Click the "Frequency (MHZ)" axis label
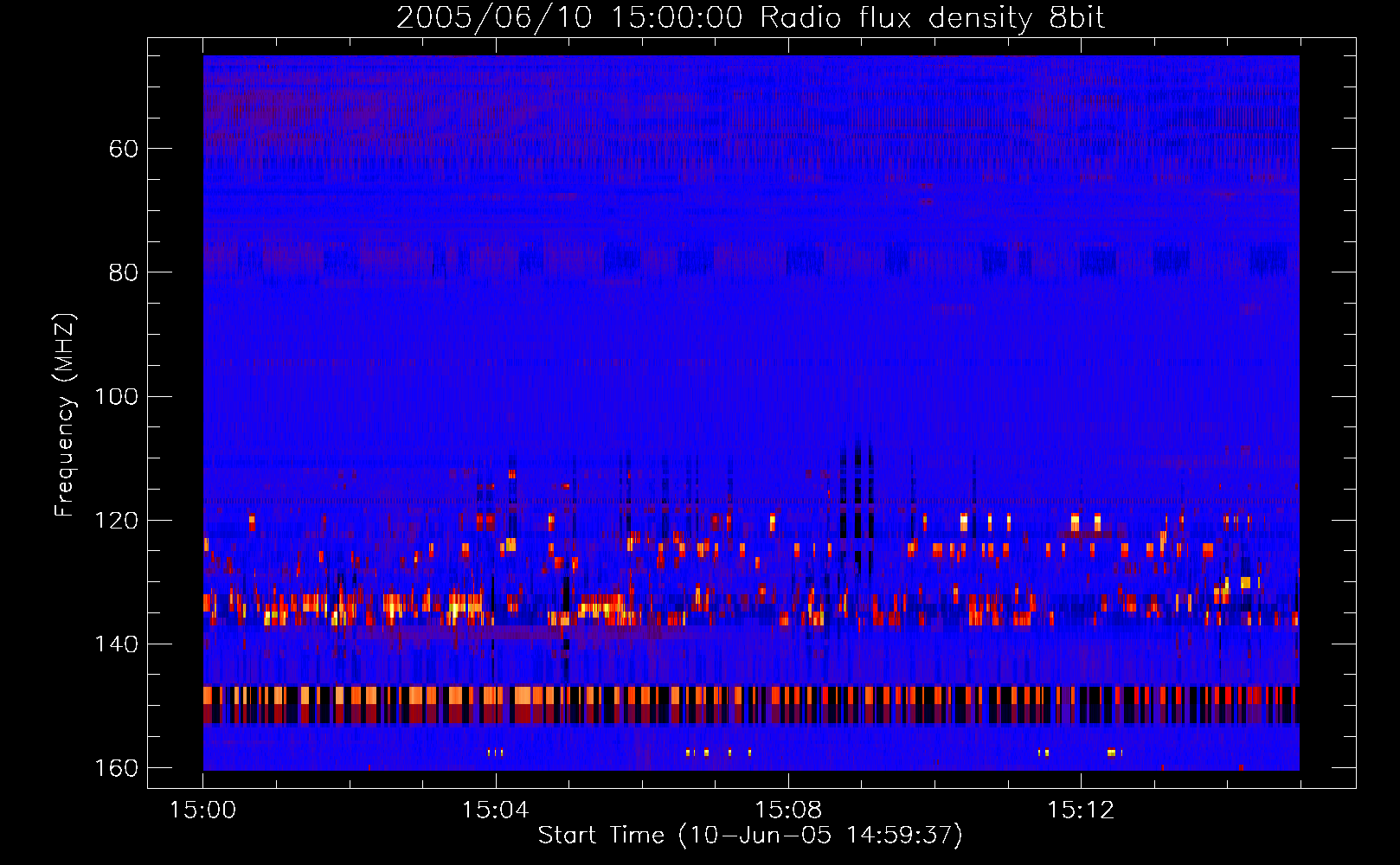 65,414
